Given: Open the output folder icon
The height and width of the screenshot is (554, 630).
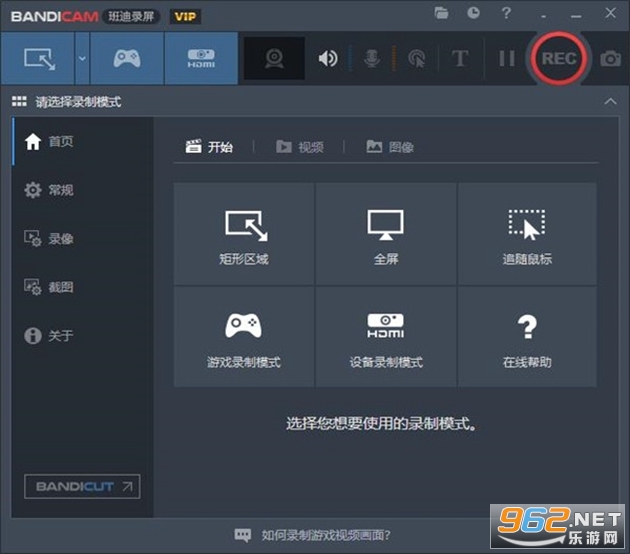Looking at the screenshot, I should point(441,13).
